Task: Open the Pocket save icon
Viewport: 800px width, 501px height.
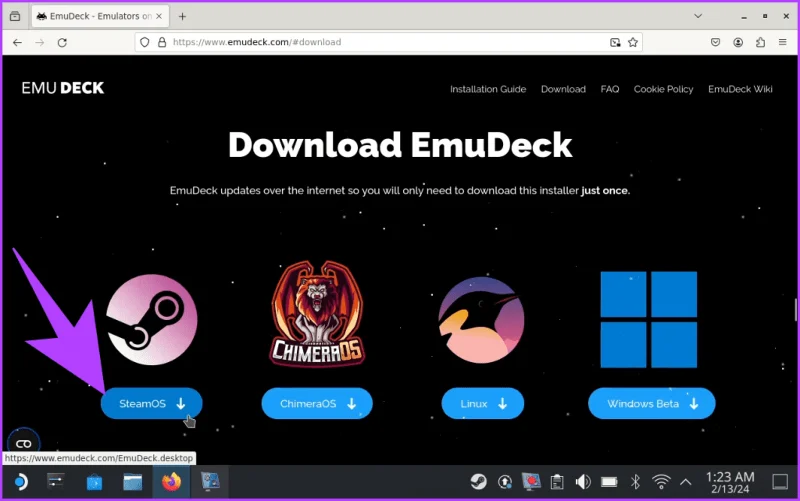Action: coord(715,42)
